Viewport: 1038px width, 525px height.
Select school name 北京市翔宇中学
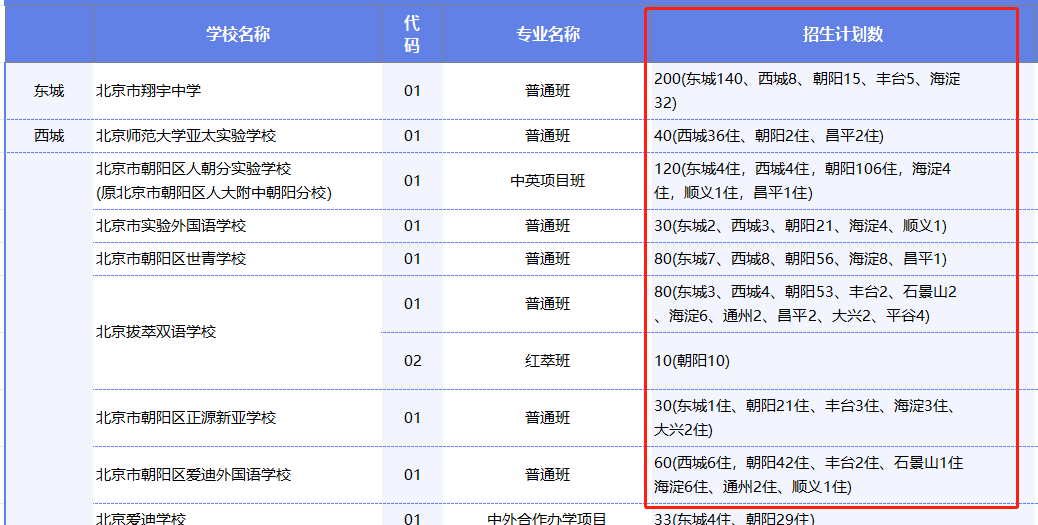click(x=148, y=91)
